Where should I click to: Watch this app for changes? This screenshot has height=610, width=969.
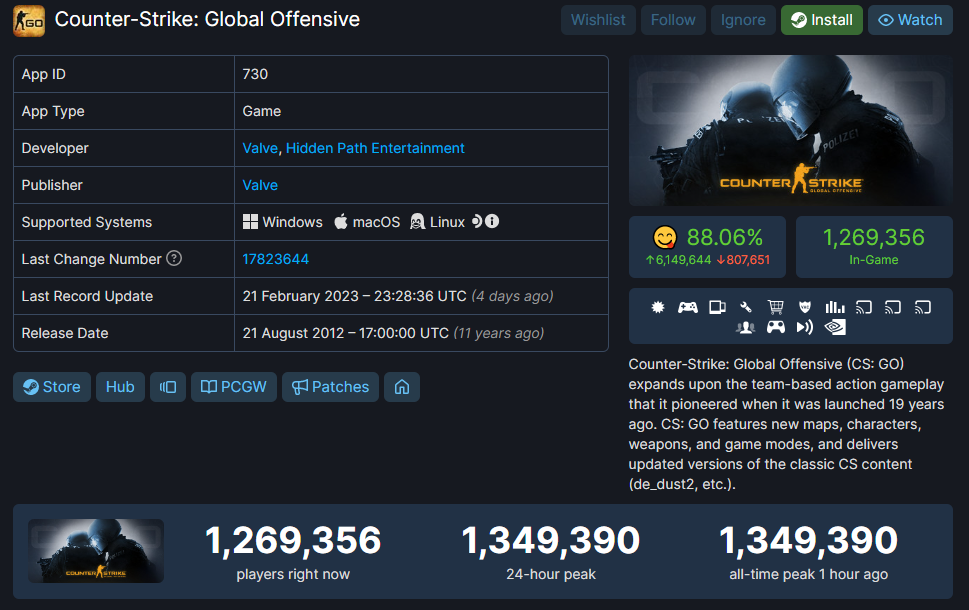910,20
